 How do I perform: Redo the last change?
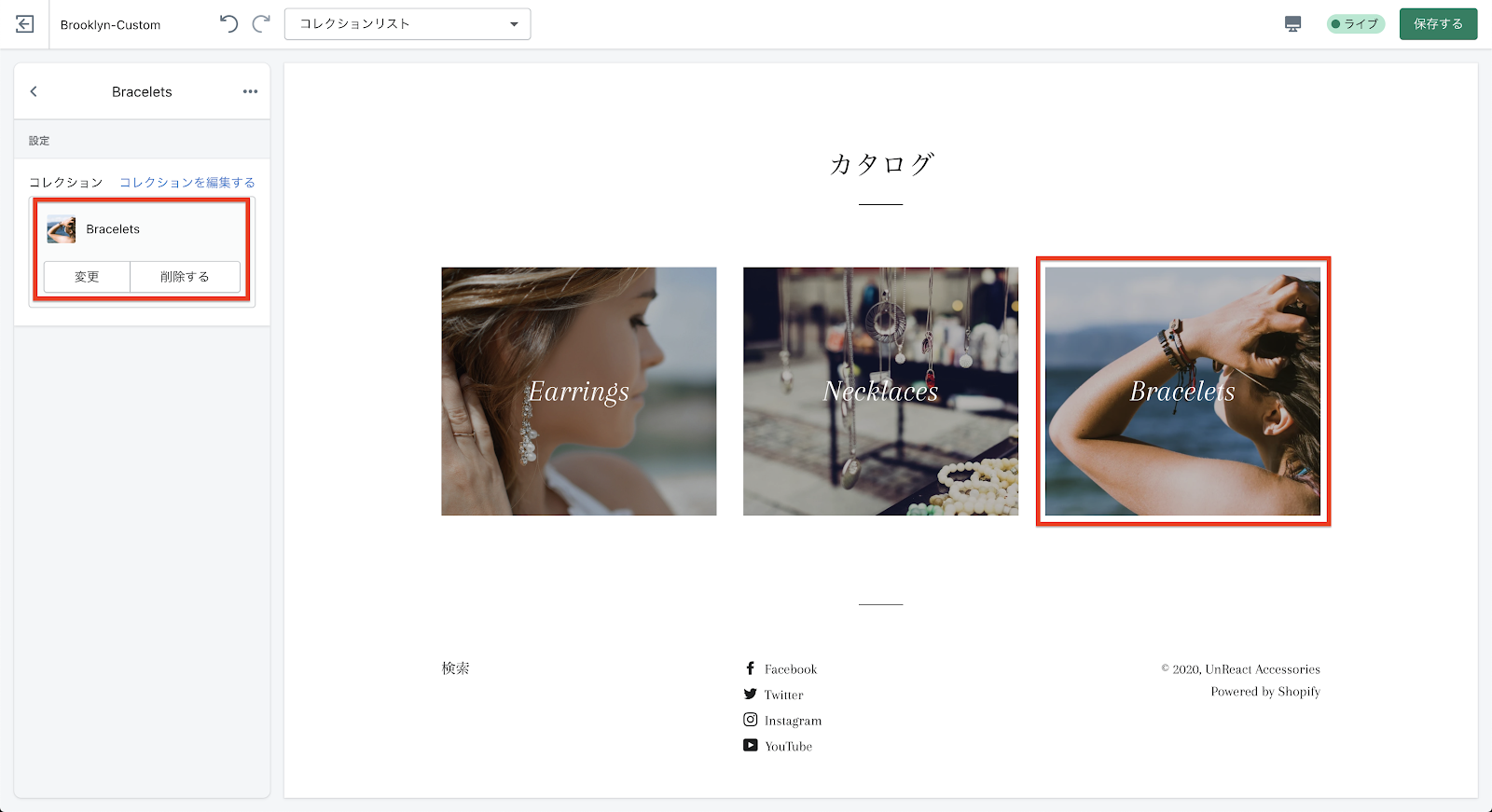[261, 24]
